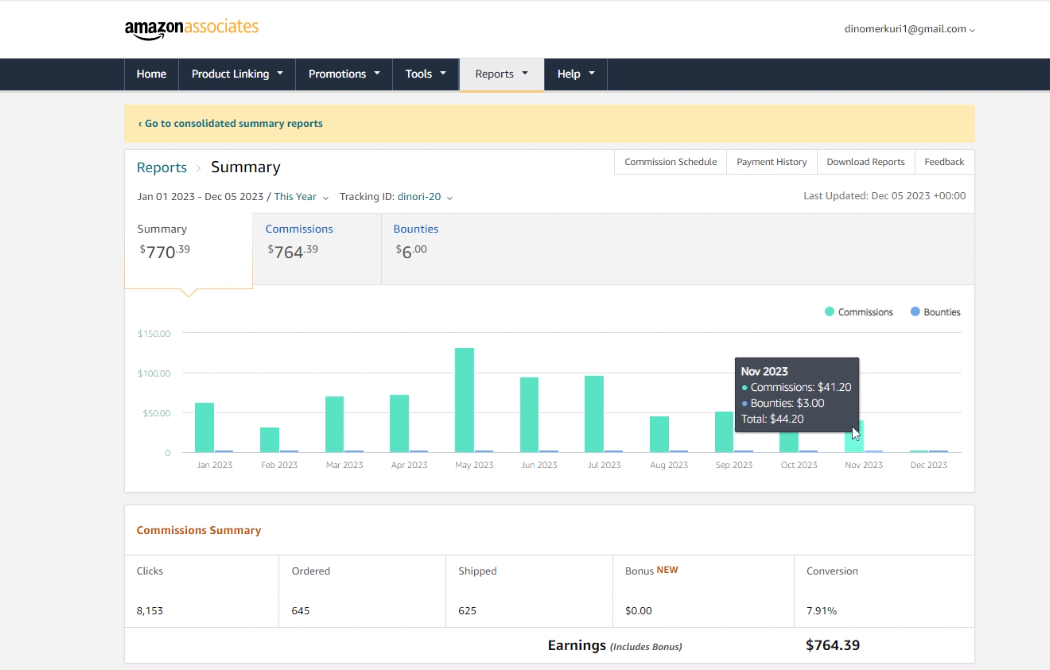Viewport: 1050px width, 670px height.
Task: Click the Commissions Summary heading
Action: (199, 530)
